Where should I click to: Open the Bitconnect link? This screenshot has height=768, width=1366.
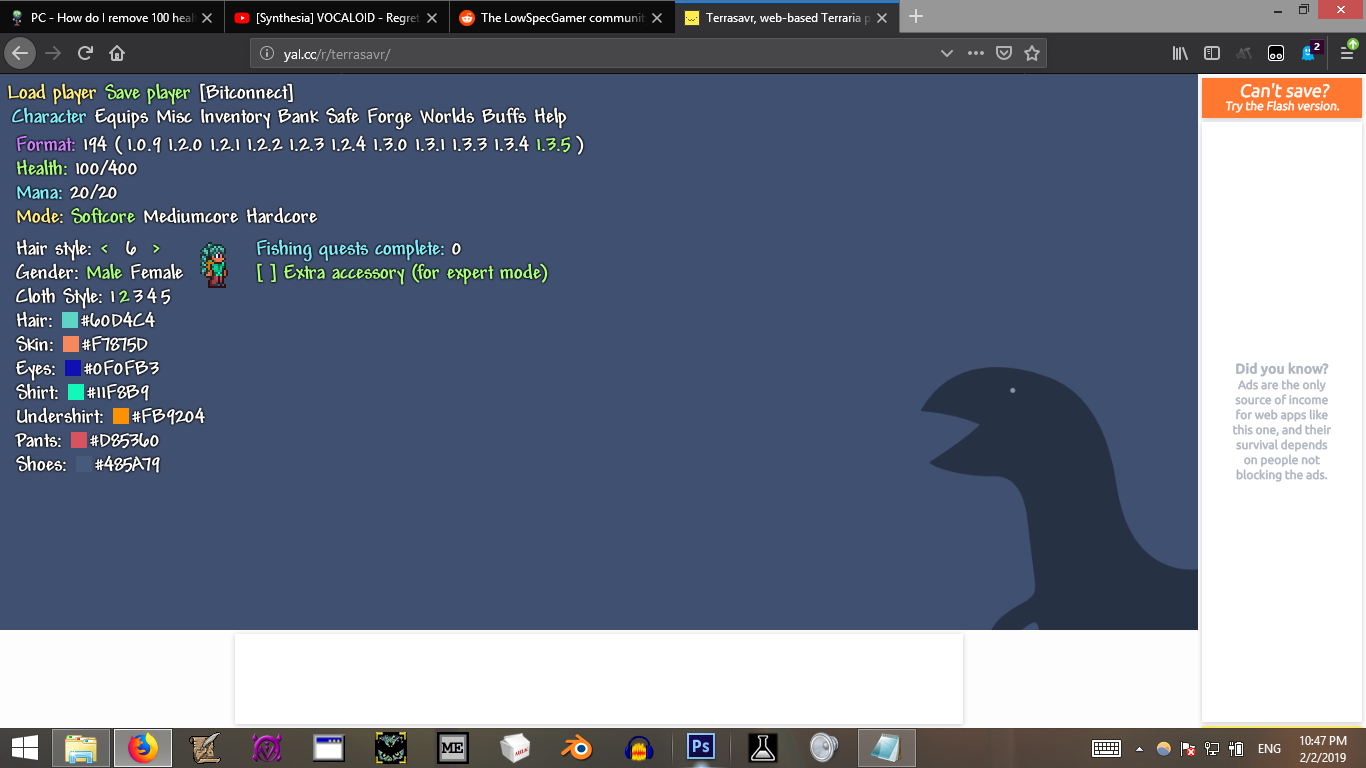click(x=246, y=93)
